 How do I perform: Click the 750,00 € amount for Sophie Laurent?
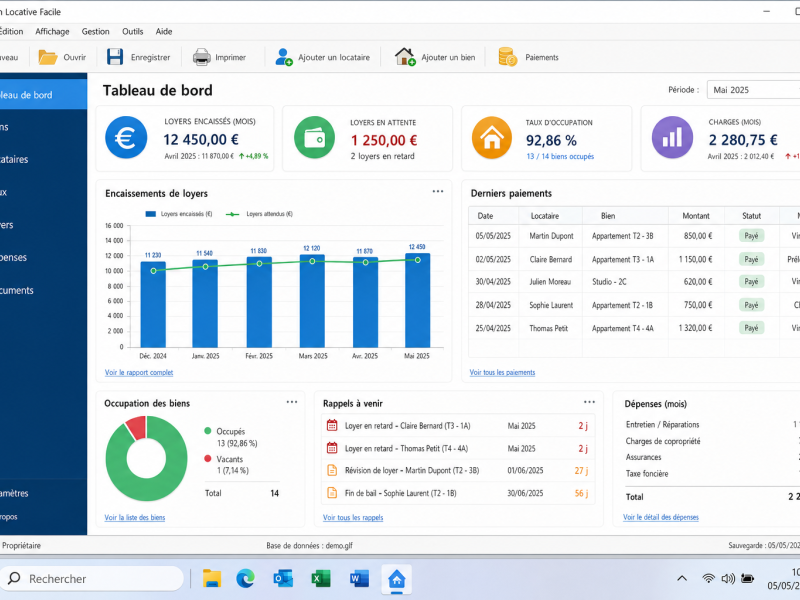pyautogui.click(x=698, y=305)
